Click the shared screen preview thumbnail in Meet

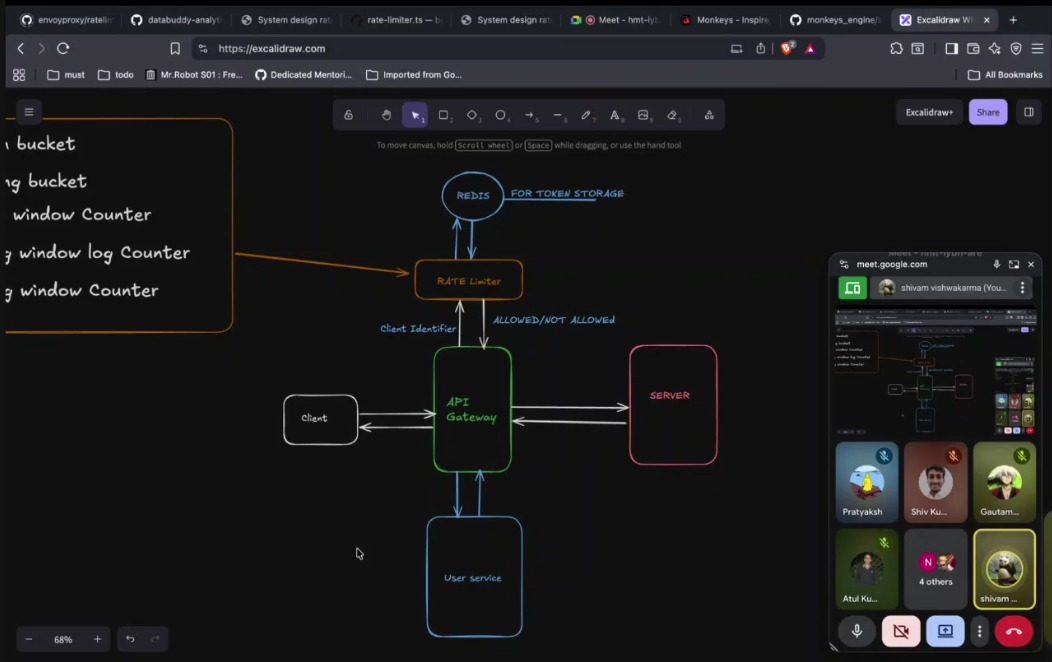tap(935, 372)
